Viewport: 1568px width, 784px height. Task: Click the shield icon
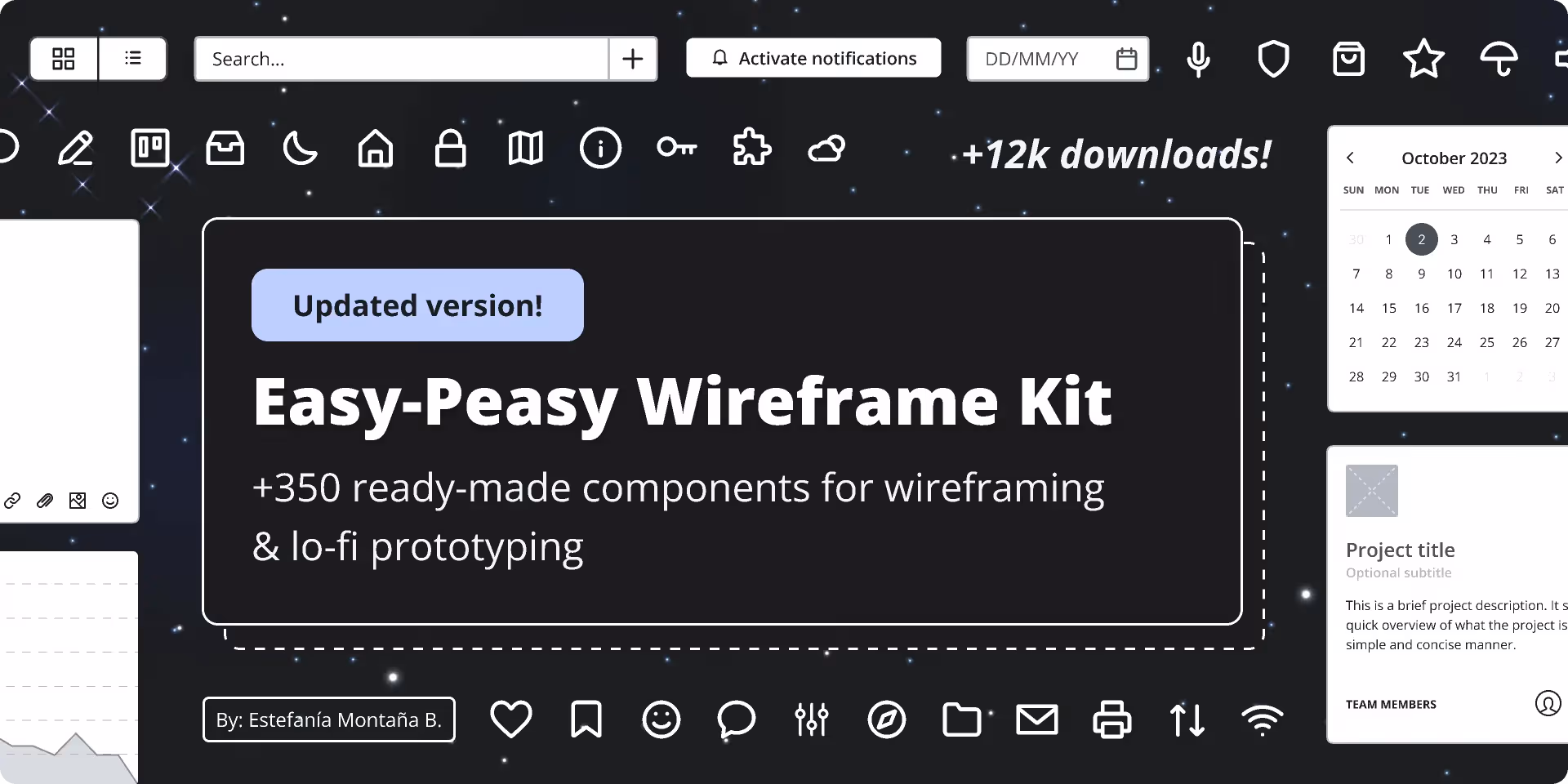(x=1273, y=59)
